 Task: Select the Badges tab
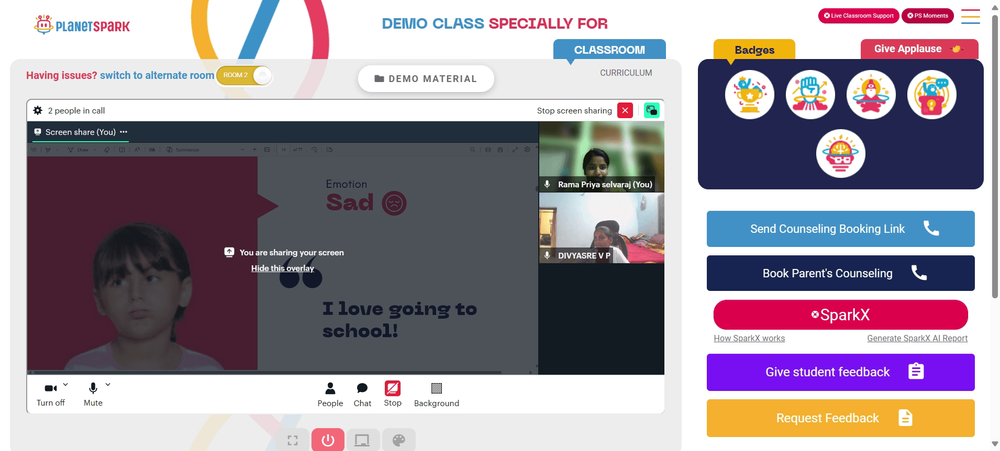pos(754,50)
